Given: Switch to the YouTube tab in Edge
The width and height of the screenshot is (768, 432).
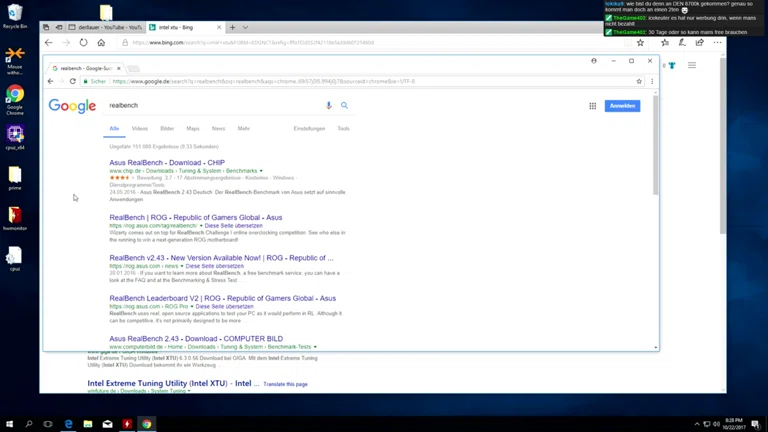Looking at the screenshot, I should tap(105, 27).
